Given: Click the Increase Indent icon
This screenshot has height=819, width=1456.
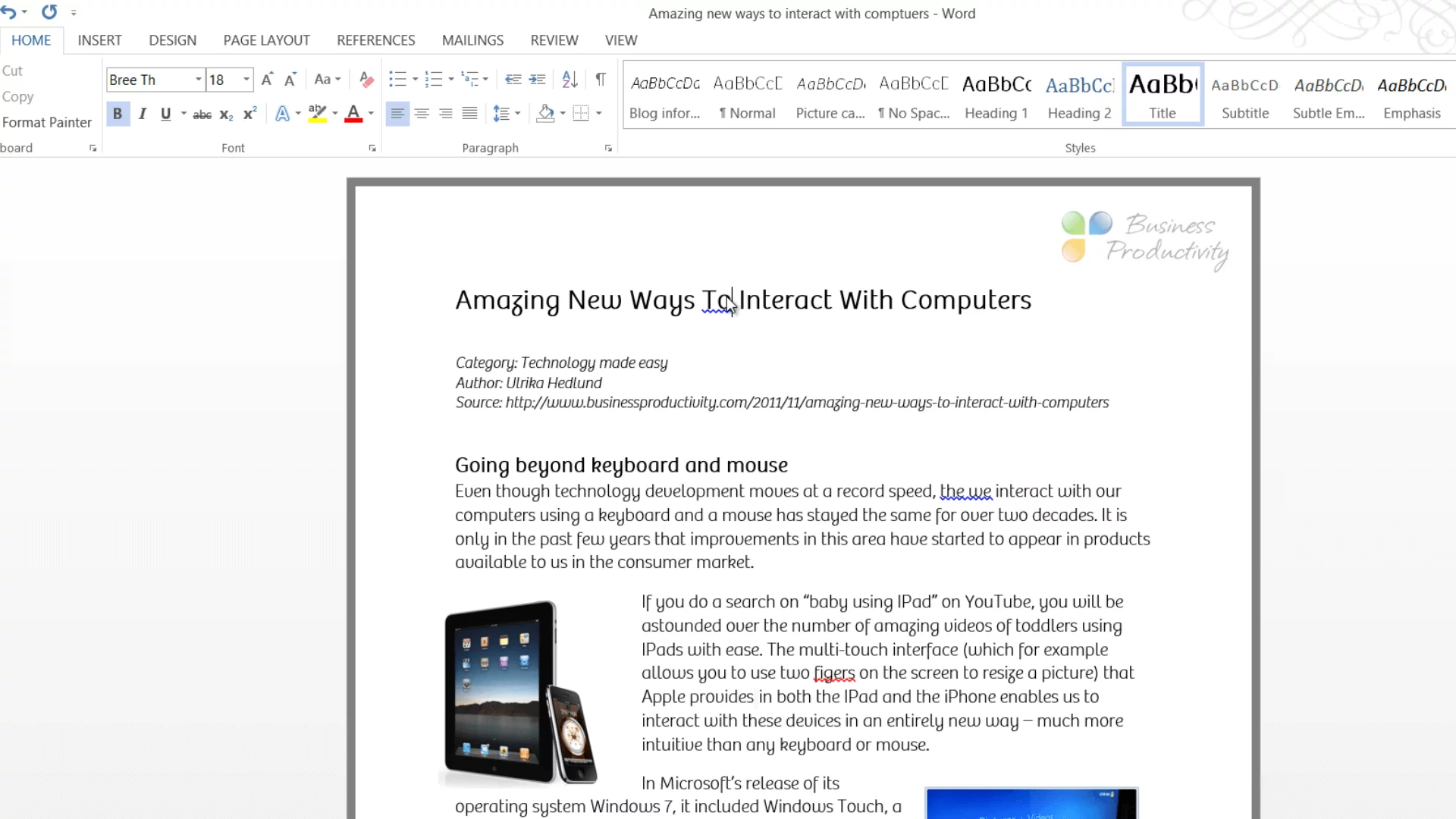Looking at the screenshot, I should point(538,79).
